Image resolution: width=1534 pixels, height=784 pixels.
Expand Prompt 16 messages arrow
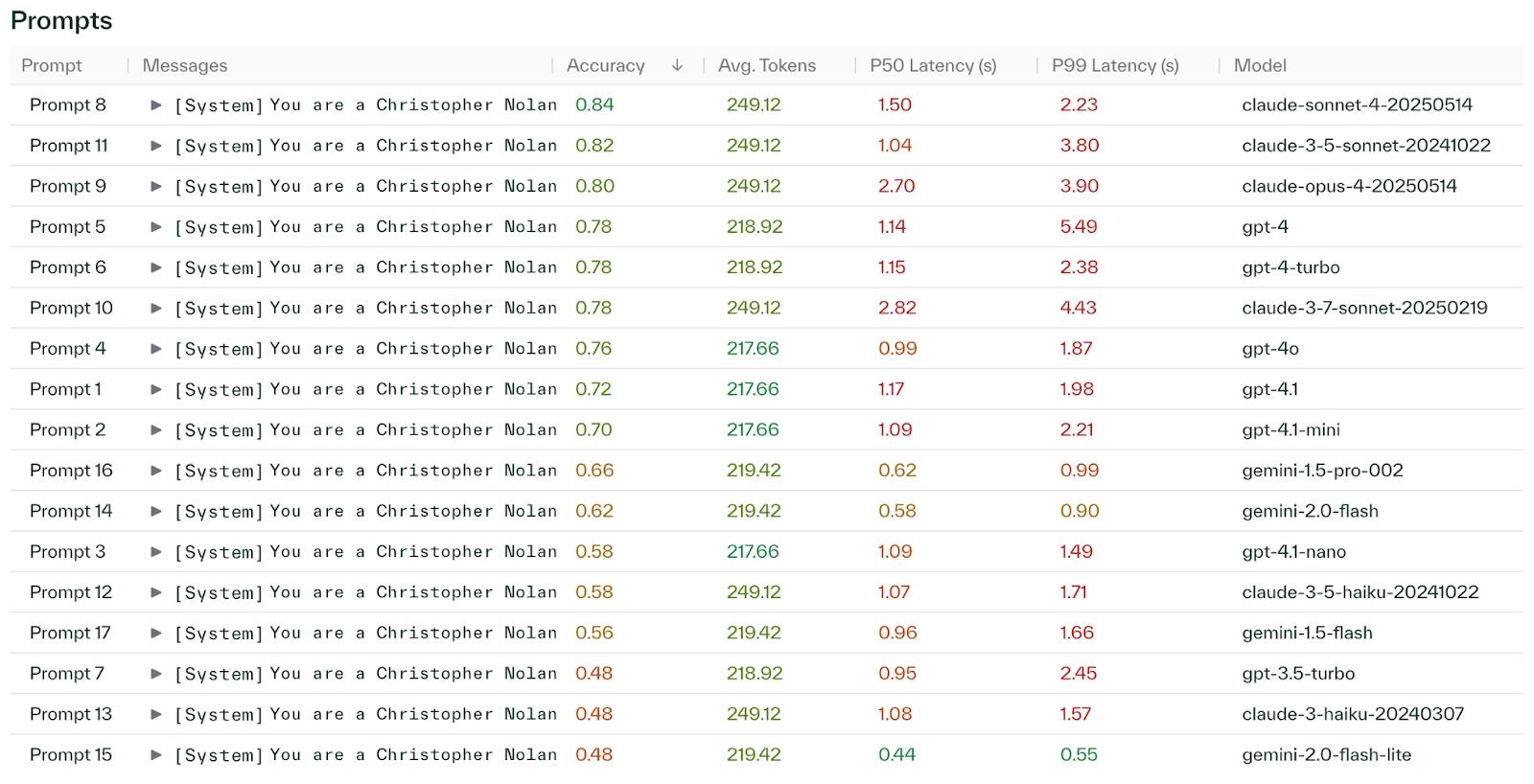pos(156,471)
